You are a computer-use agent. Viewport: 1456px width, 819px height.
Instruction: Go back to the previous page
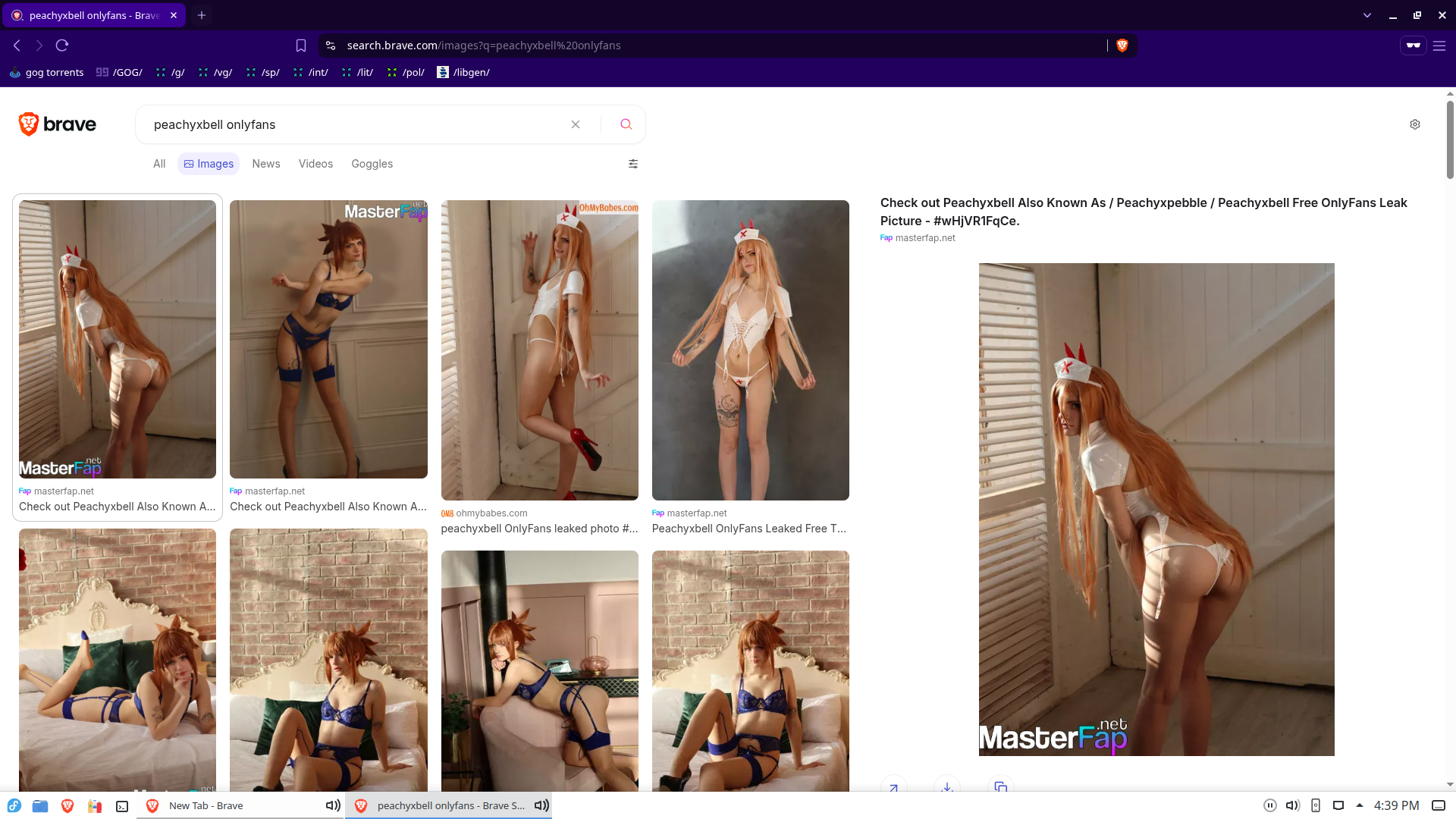pyautogui.click(x=17, y=45)
